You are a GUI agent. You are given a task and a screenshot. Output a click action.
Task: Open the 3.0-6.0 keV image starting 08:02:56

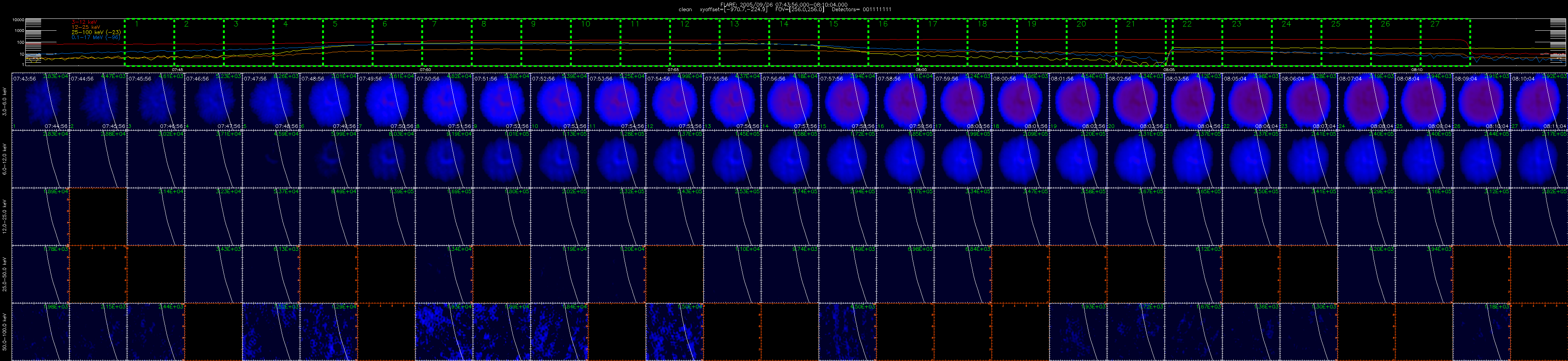1136,102
